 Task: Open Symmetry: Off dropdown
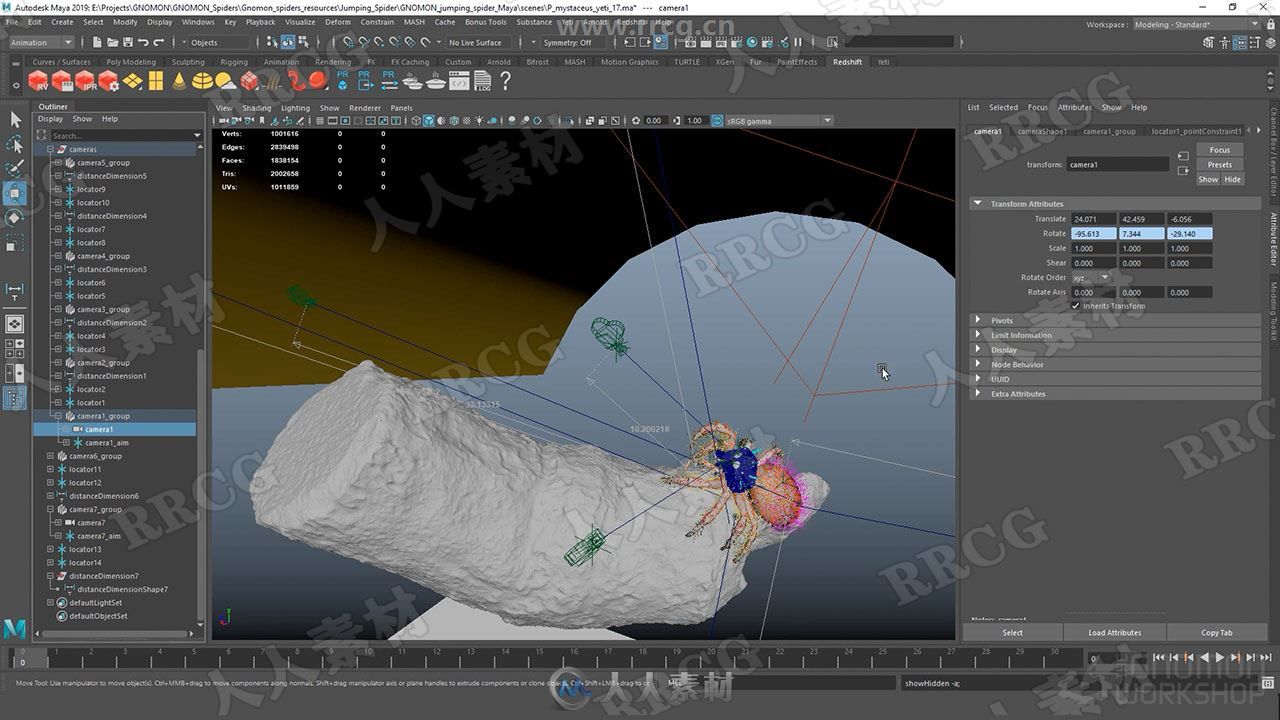point(571,43)
